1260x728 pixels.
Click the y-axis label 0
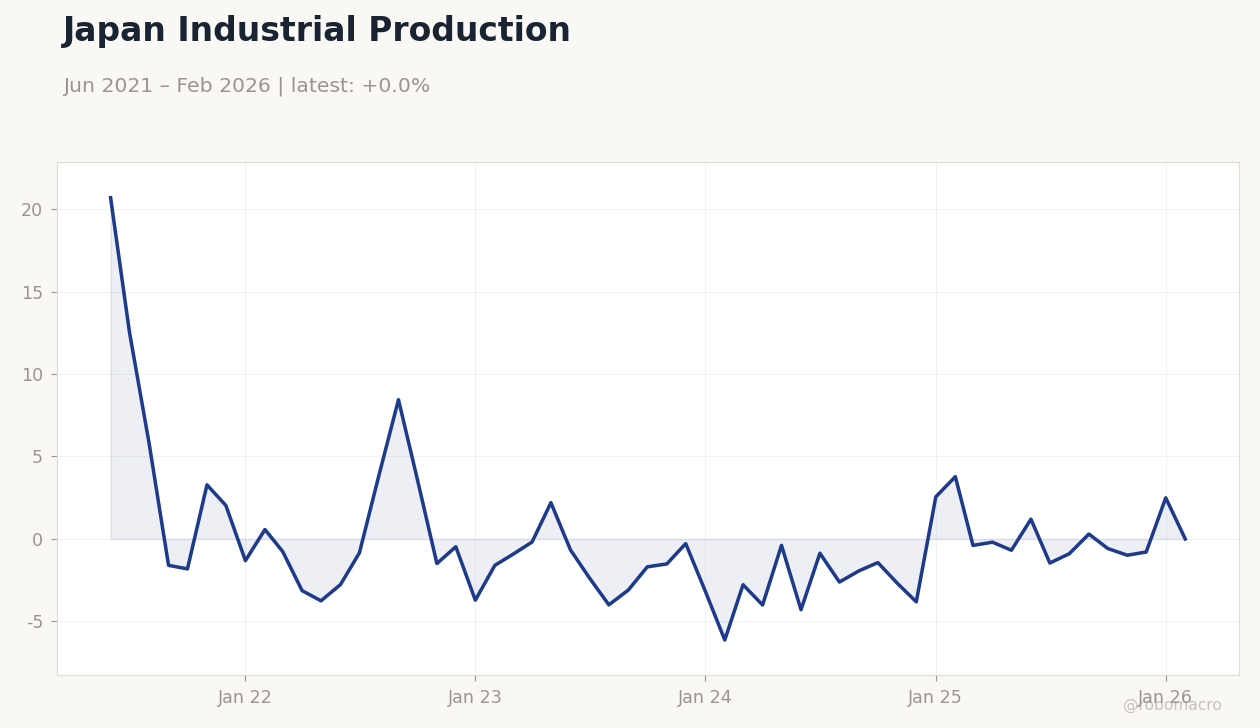tap(38, 540)
